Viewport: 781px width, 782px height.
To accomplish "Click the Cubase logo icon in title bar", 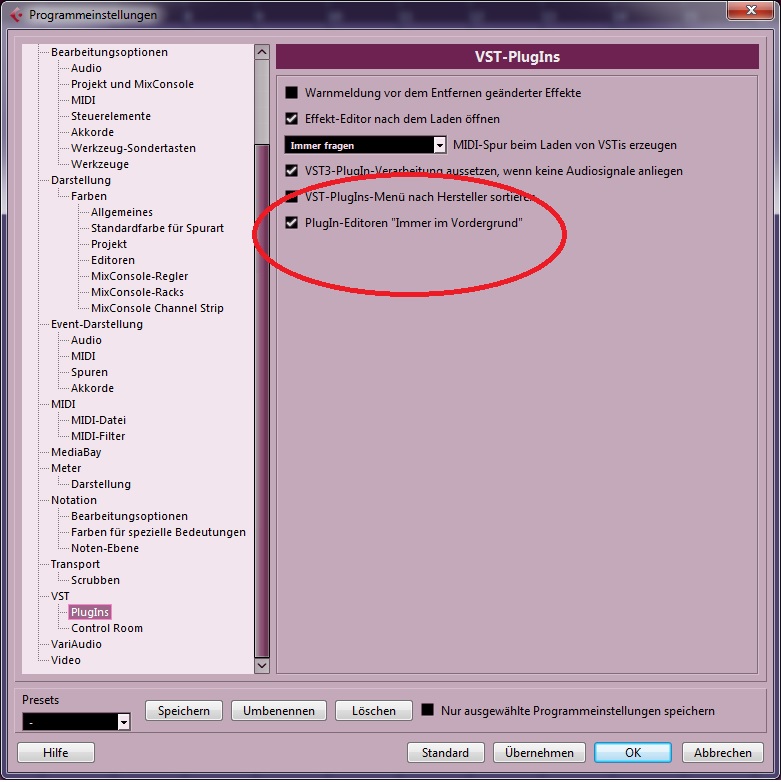I will [x=16, y=15].
